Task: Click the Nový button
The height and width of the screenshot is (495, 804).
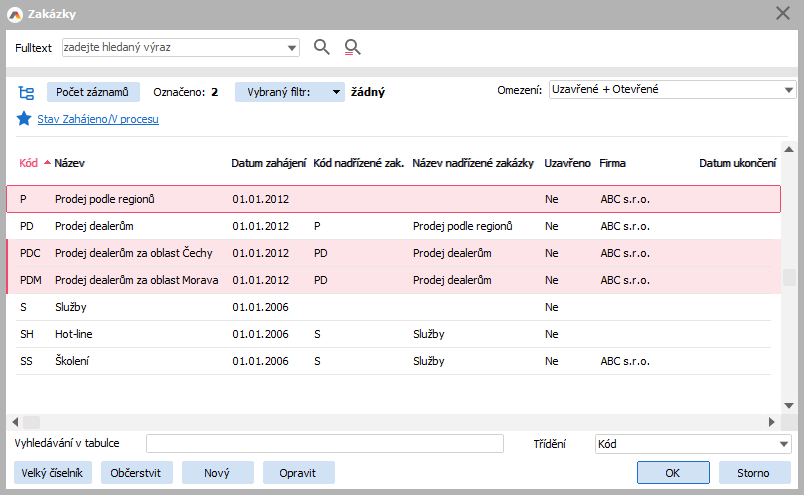Action: tap(217, 473)
